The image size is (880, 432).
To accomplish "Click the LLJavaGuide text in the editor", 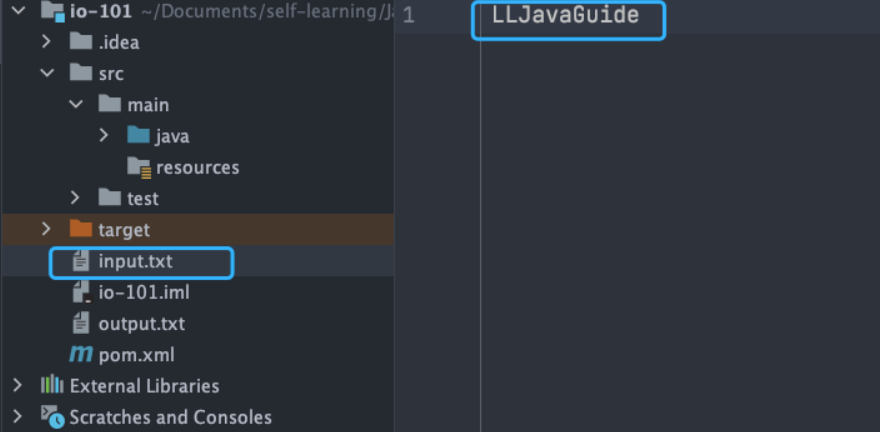I will [565, 16].
